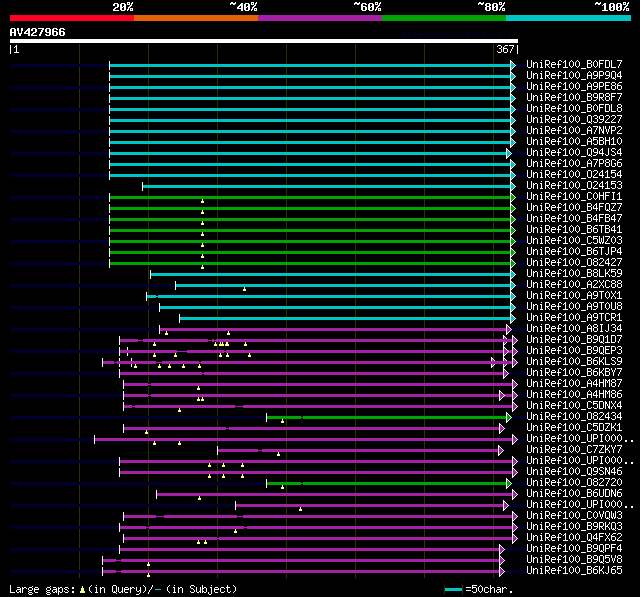The width and height of the screenshot is (640, 597).
Task: Click the white query sequence bar
Action: (x=264, y=41)
